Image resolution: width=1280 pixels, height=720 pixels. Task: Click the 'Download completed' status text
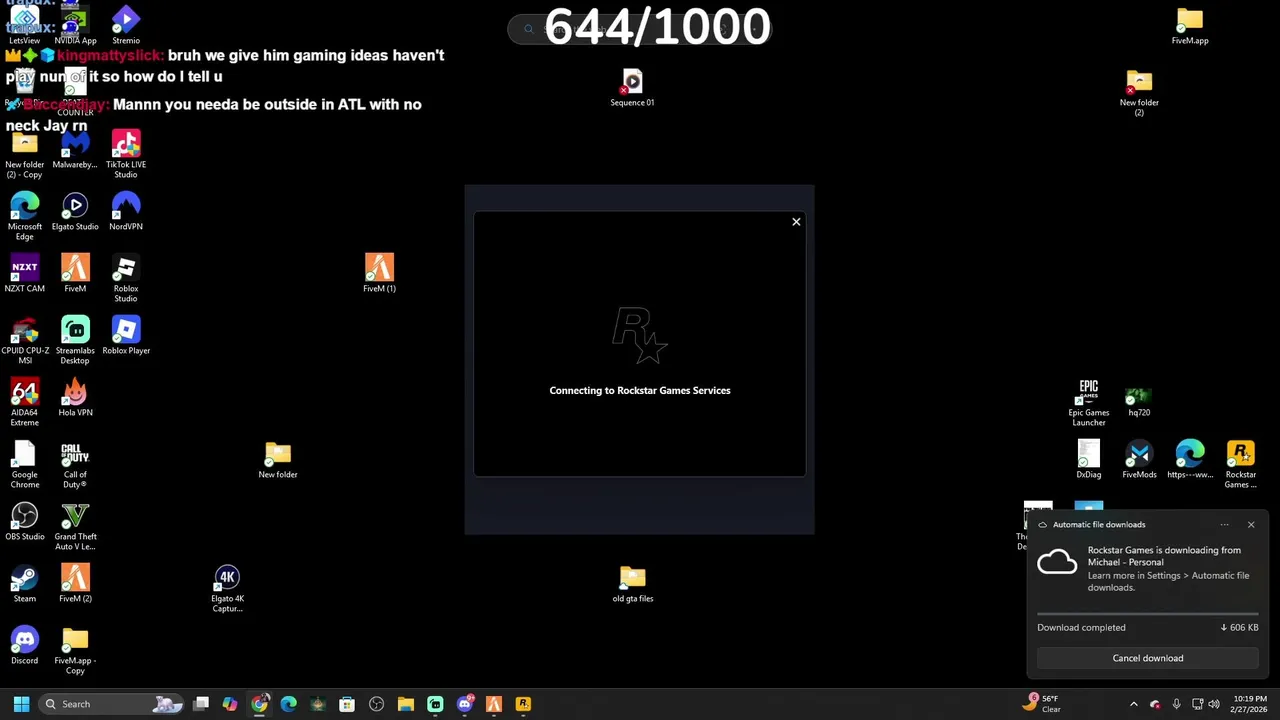click(x=1081, y=627)
